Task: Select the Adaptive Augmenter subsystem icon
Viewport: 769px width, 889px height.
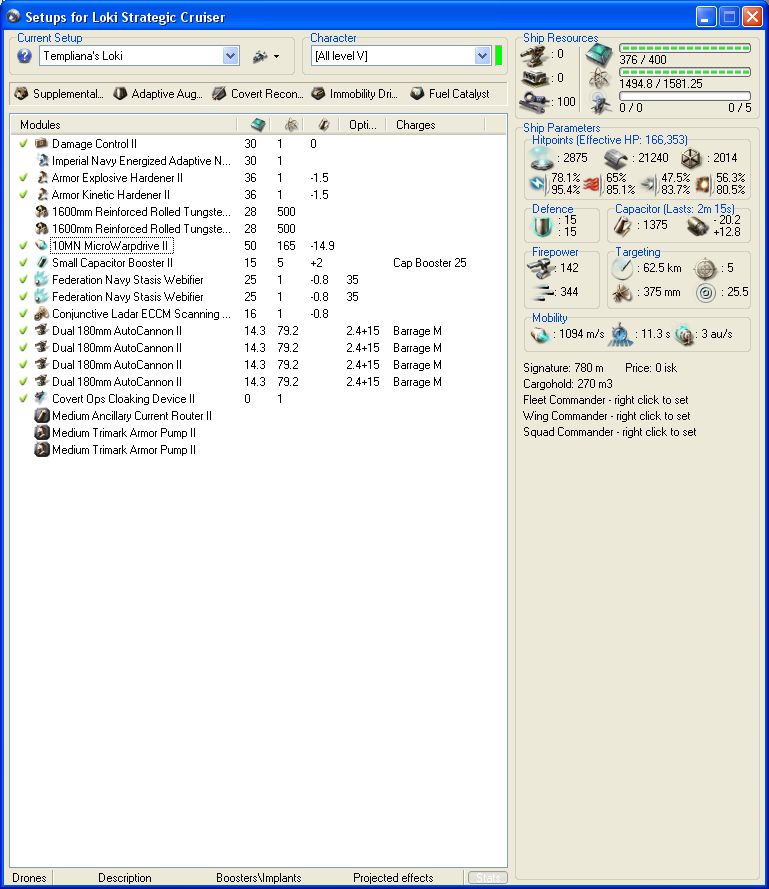Action: click(120, 94)
